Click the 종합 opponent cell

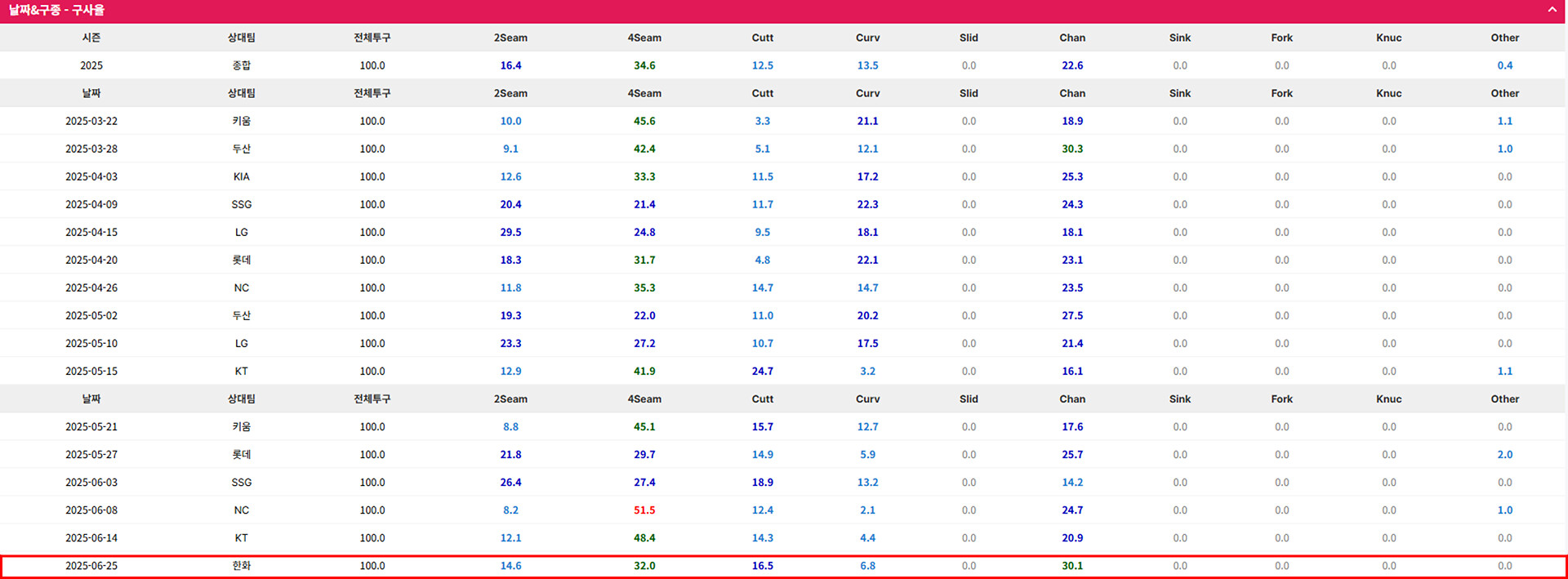(242, 65)
